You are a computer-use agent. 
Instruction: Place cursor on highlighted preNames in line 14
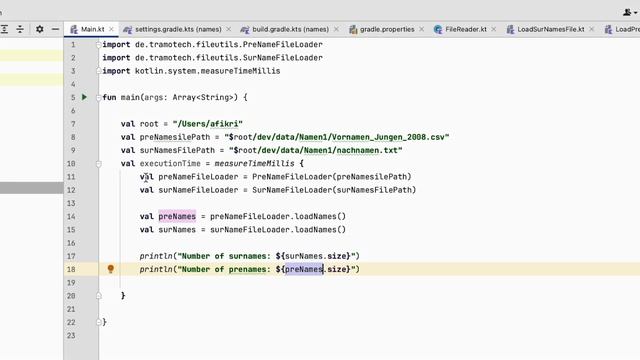pyautogui.click(x=177, y=216)
